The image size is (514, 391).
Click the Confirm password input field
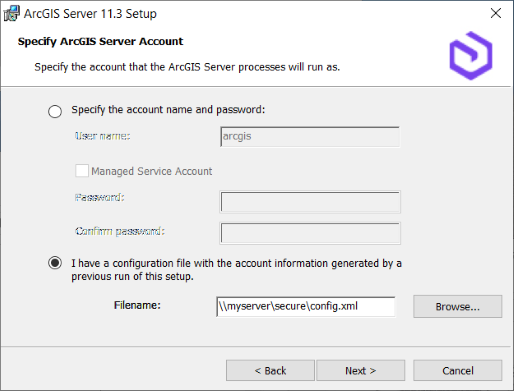(x=310, y=233)
